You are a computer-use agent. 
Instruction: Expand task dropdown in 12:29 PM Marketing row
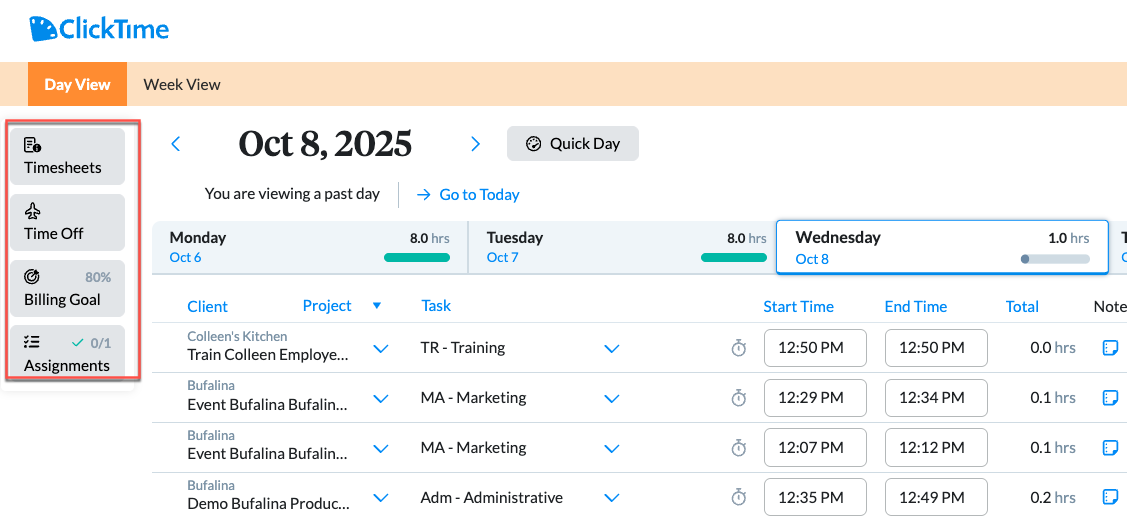click(x=612, y=398)
